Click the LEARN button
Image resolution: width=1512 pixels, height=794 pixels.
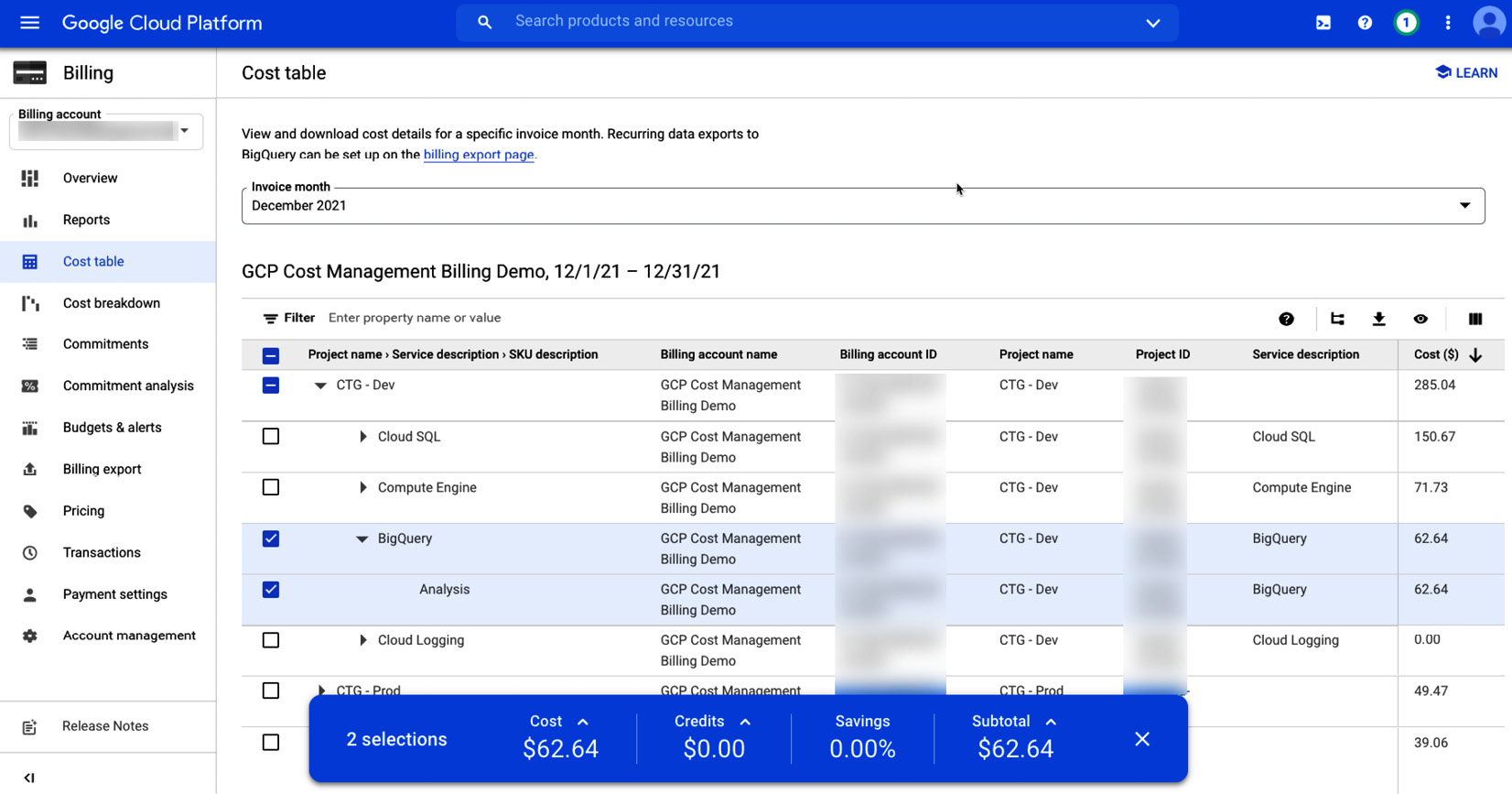pos(1466,73)
